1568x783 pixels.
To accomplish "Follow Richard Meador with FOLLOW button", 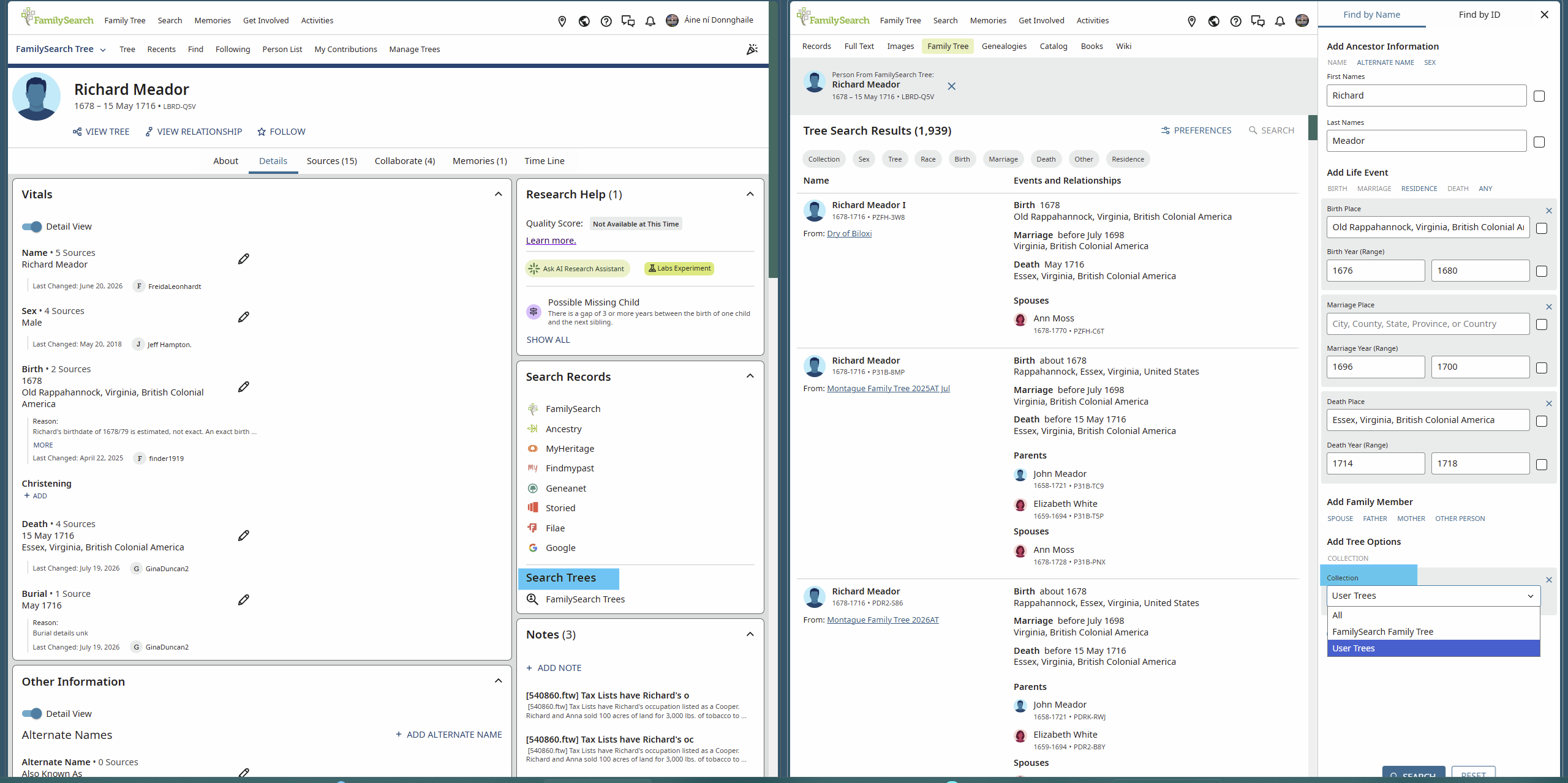I will tap(281, 132).
